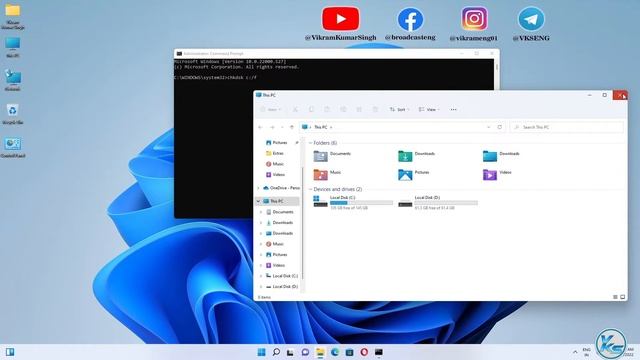This screenshot has height=360, width=640.
Task: Expand the OneDrive - Personal tree node
Action: (258, 188)
